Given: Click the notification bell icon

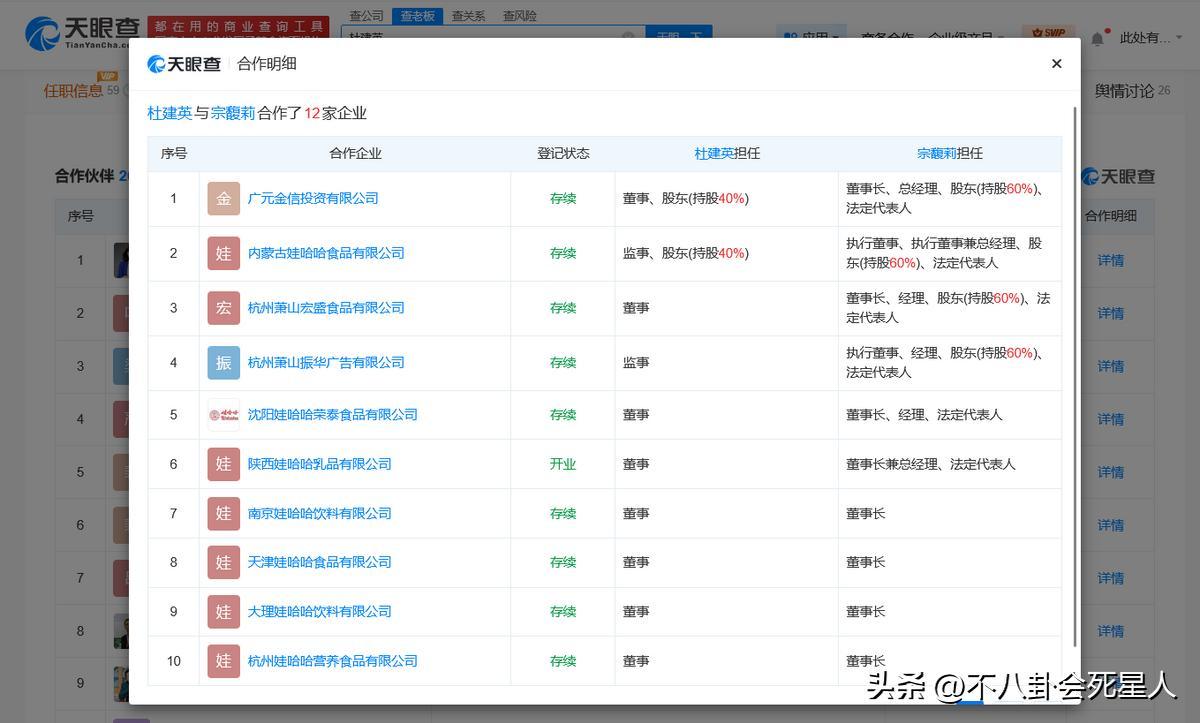Looking at the screenshot, I should (1097, 38).
